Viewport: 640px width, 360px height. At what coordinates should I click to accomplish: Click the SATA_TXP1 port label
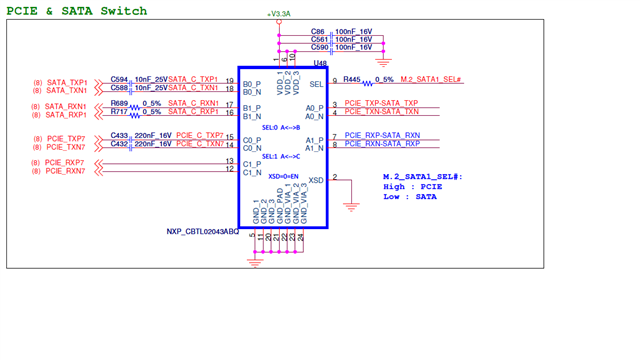tap(67, 82)
